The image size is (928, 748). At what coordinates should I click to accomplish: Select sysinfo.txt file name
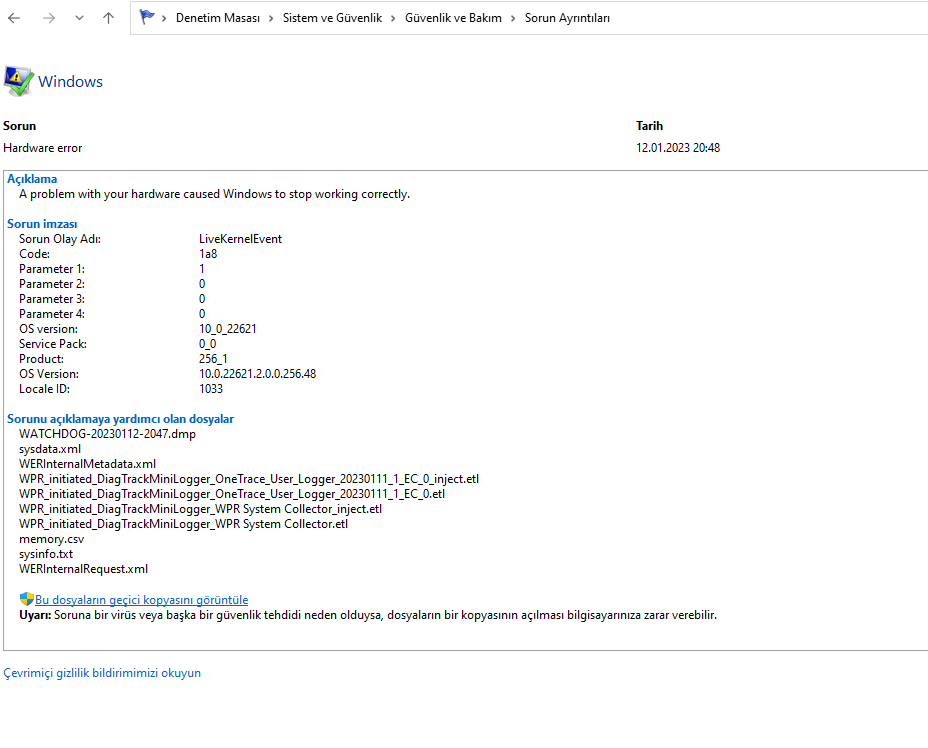(46, 554)
